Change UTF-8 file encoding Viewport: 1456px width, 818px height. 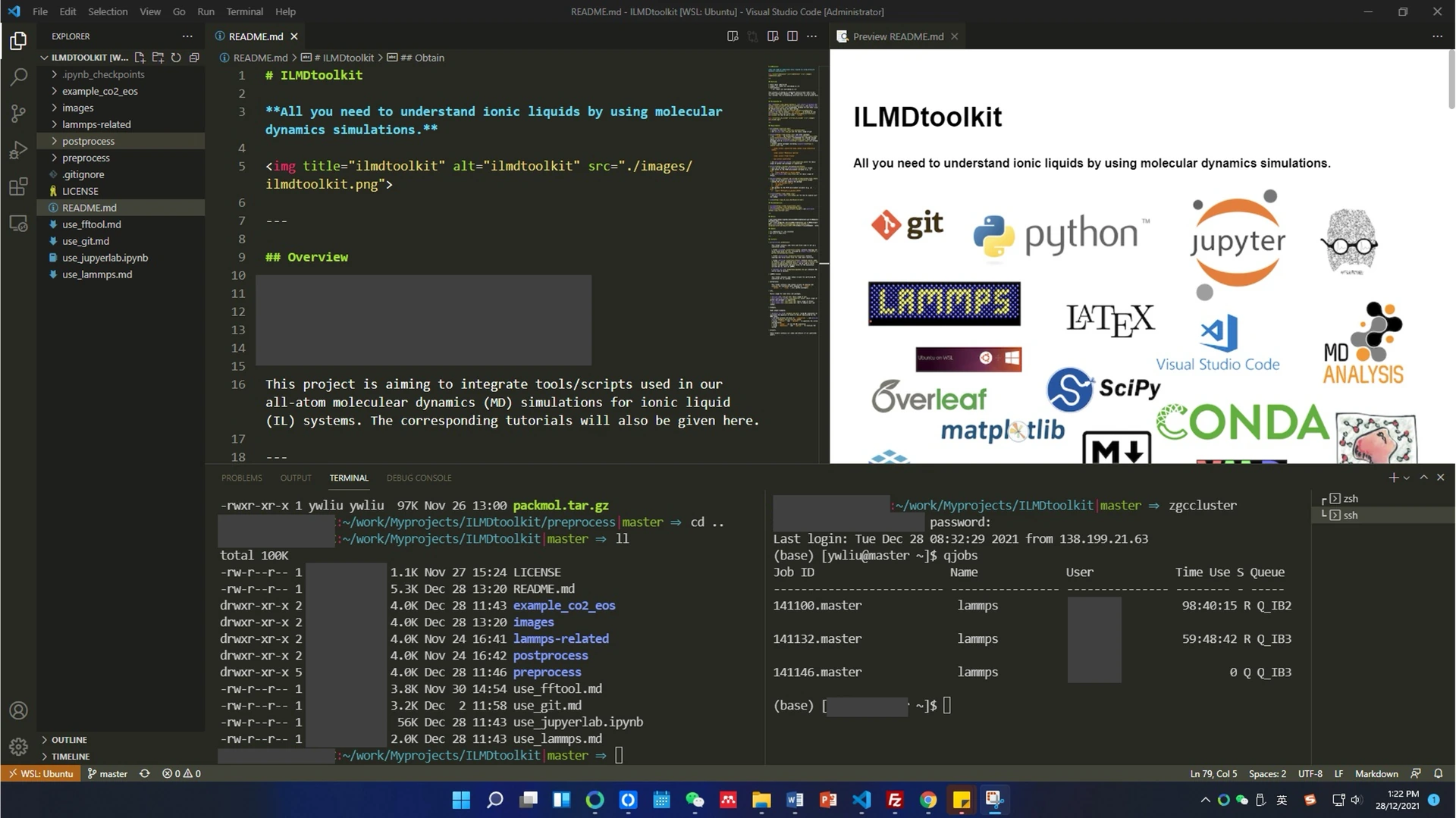(1310, 774)
